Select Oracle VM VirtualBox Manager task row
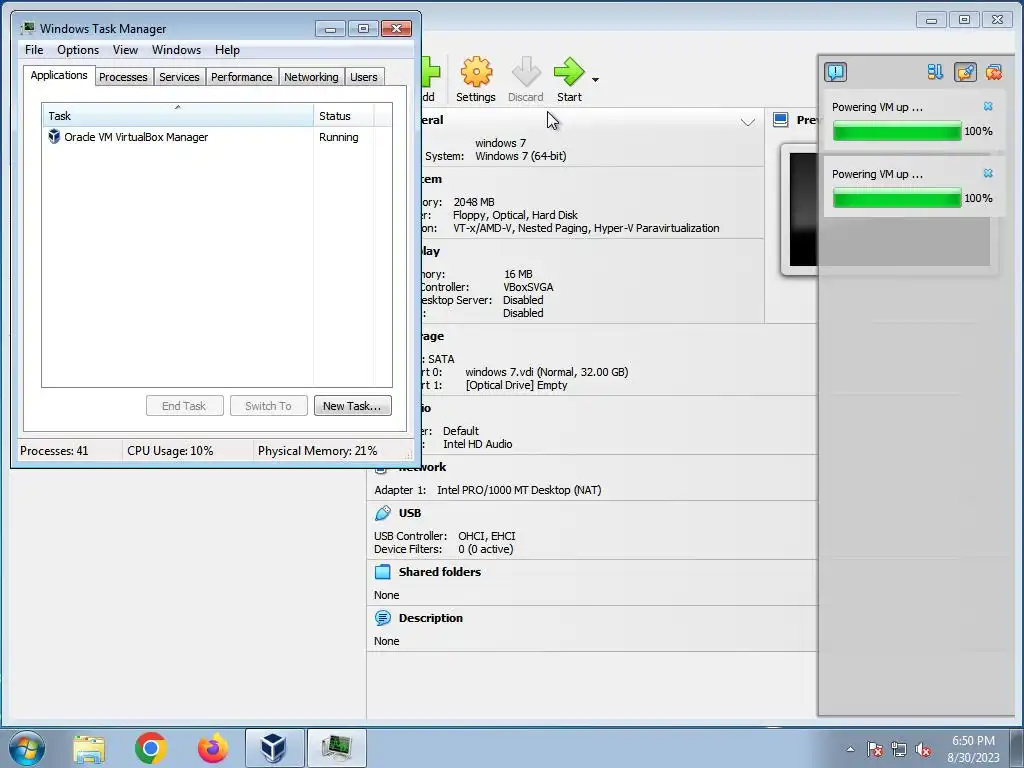 pos(217,137)
